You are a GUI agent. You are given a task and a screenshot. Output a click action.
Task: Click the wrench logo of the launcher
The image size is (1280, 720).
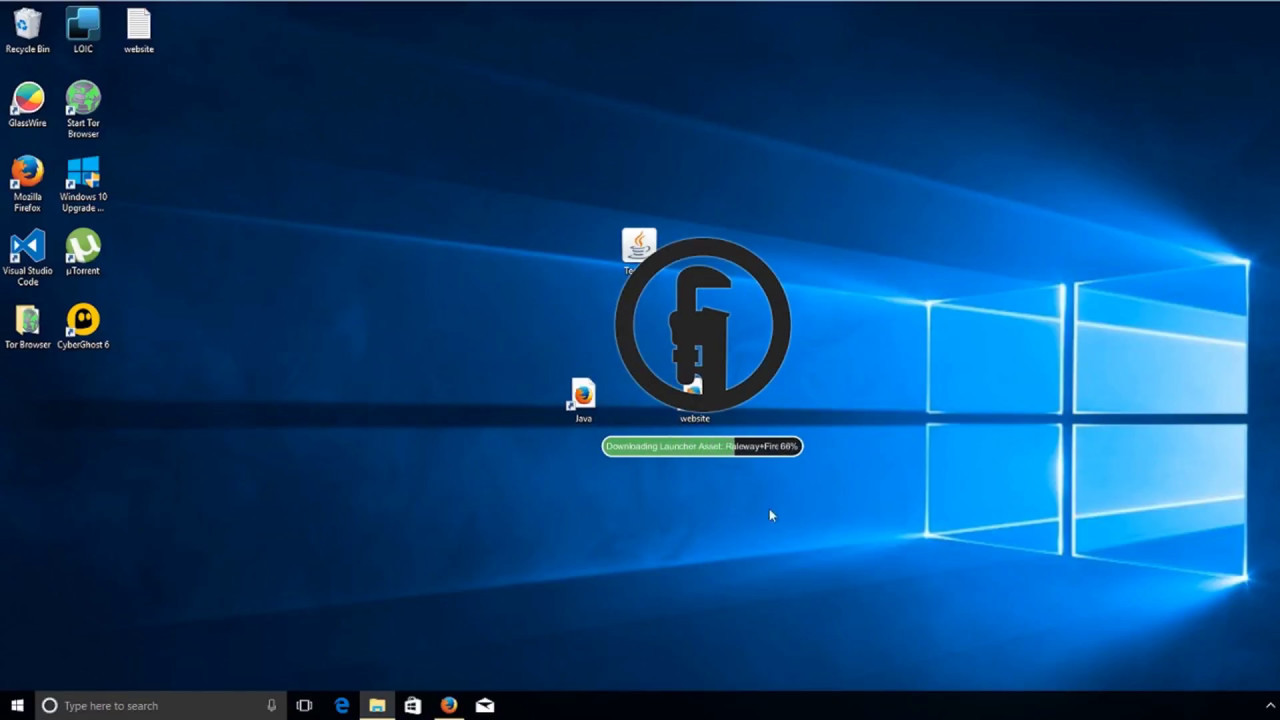pyautogui.click(x=700, y=322)
